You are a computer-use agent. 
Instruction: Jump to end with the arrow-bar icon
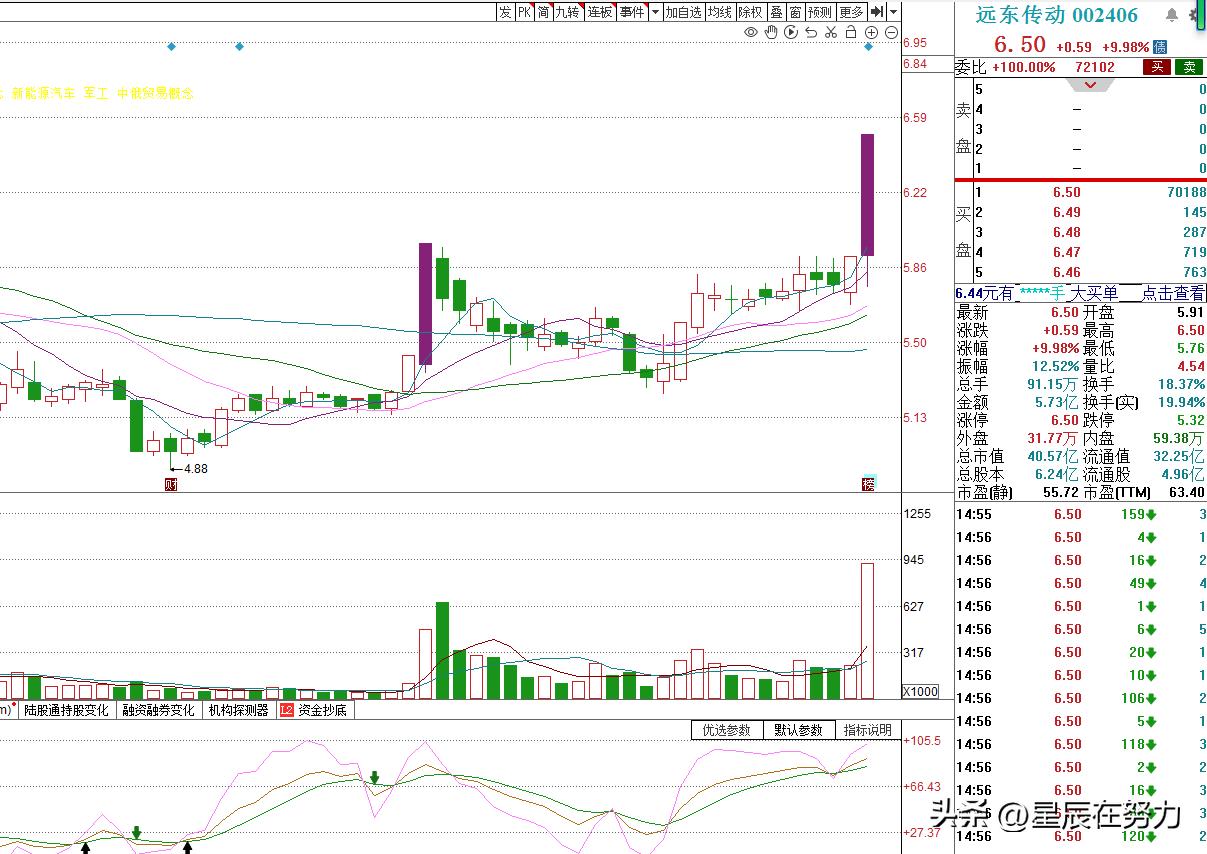click(x=877, y=12)
